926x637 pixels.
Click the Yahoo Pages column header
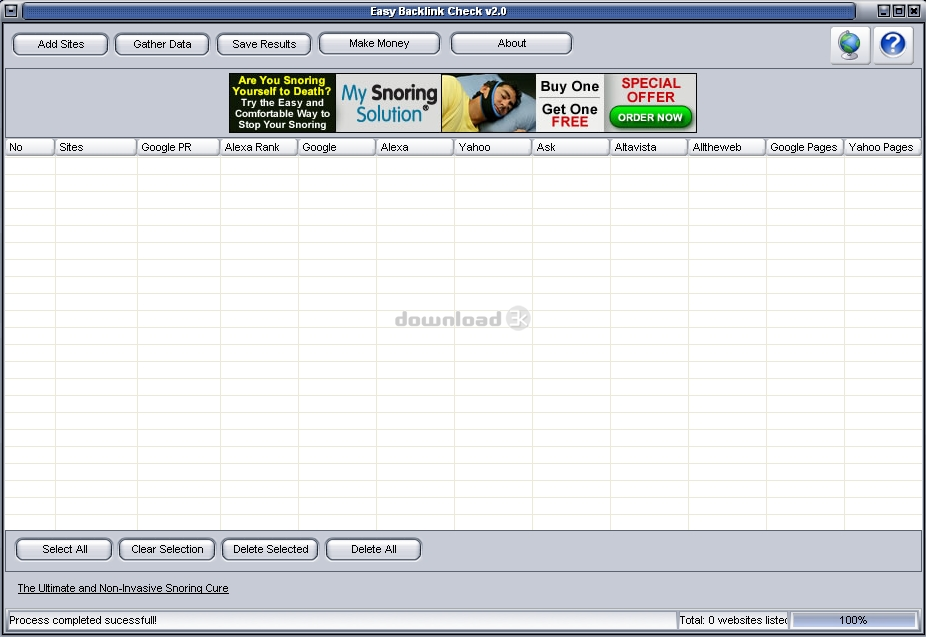tap(882, 147)
